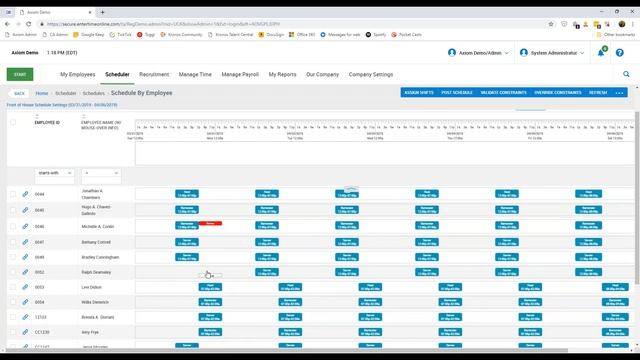Open the Scheduler menu
Viewport: 640px width, 360px height.
(117, 74)
